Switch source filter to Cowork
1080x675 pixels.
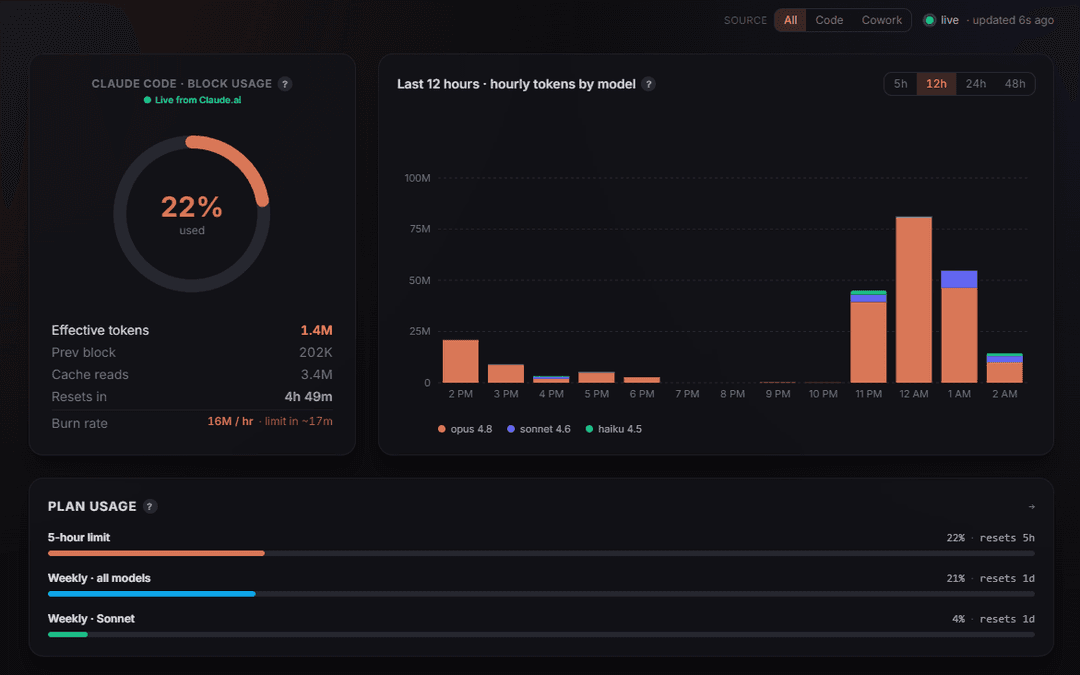[882, 20]
